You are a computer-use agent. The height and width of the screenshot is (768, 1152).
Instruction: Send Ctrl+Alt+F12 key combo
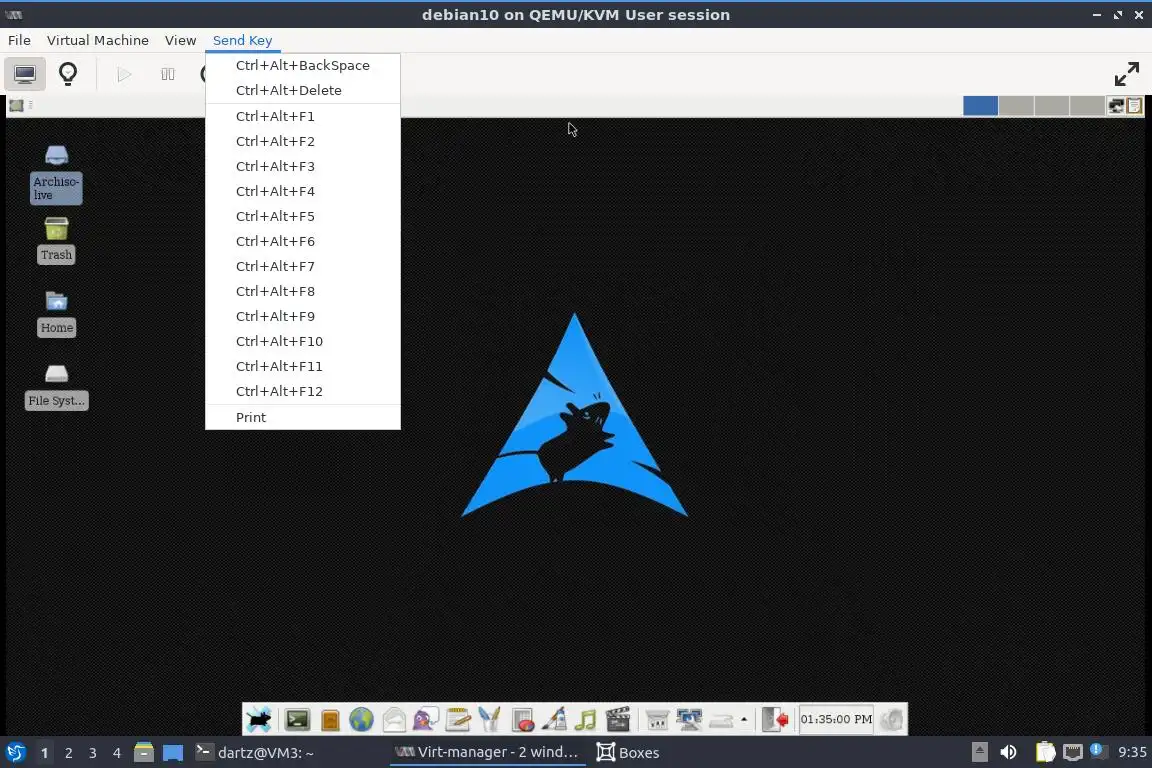(x=303, y=391)
